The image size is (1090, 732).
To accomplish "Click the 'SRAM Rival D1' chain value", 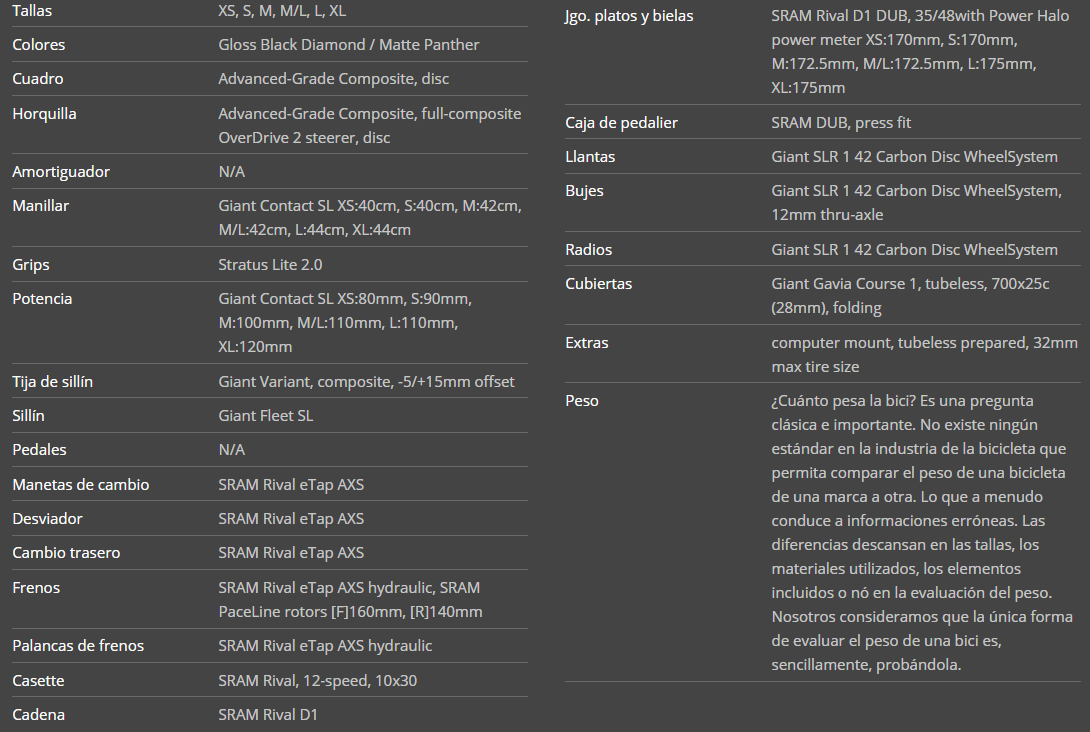I will click(267, 715).
